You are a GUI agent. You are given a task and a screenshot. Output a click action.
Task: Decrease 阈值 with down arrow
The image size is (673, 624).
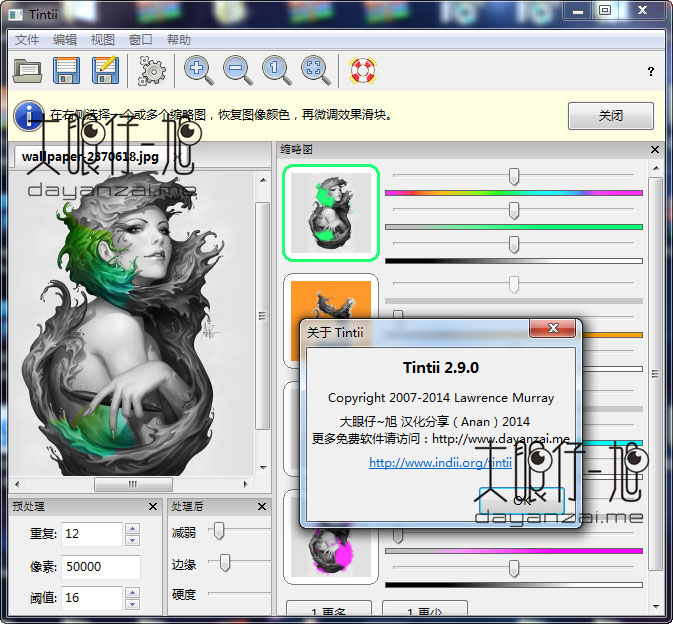(133, 604)
